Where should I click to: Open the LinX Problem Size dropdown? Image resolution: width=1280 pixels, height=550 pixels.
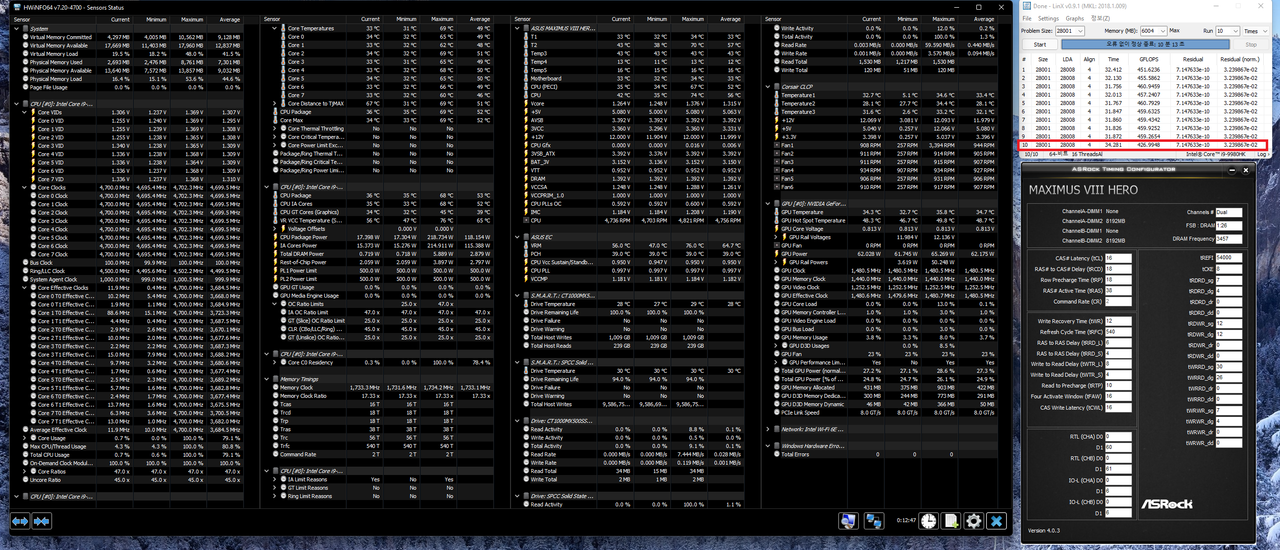coord(1070,31)
